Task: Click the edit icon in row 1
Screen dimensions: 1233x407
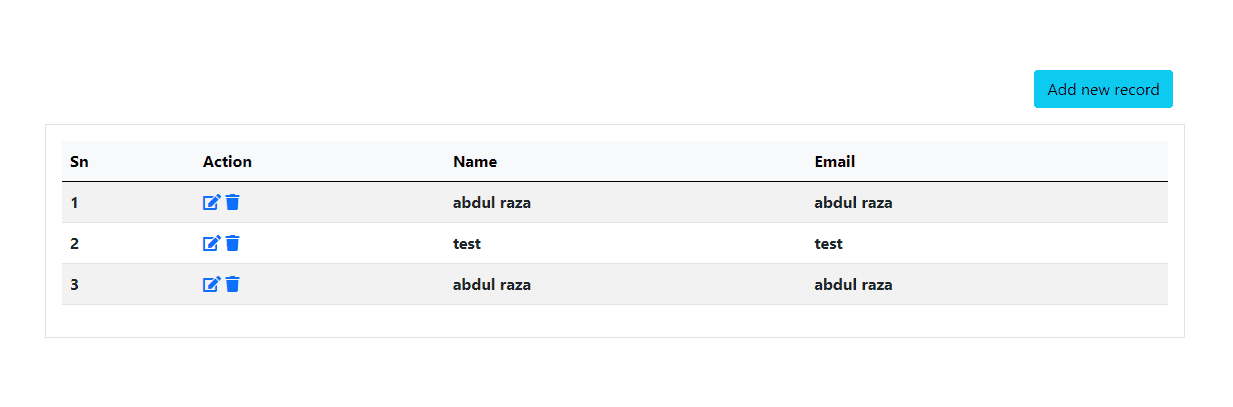Action: pos(211,203)
